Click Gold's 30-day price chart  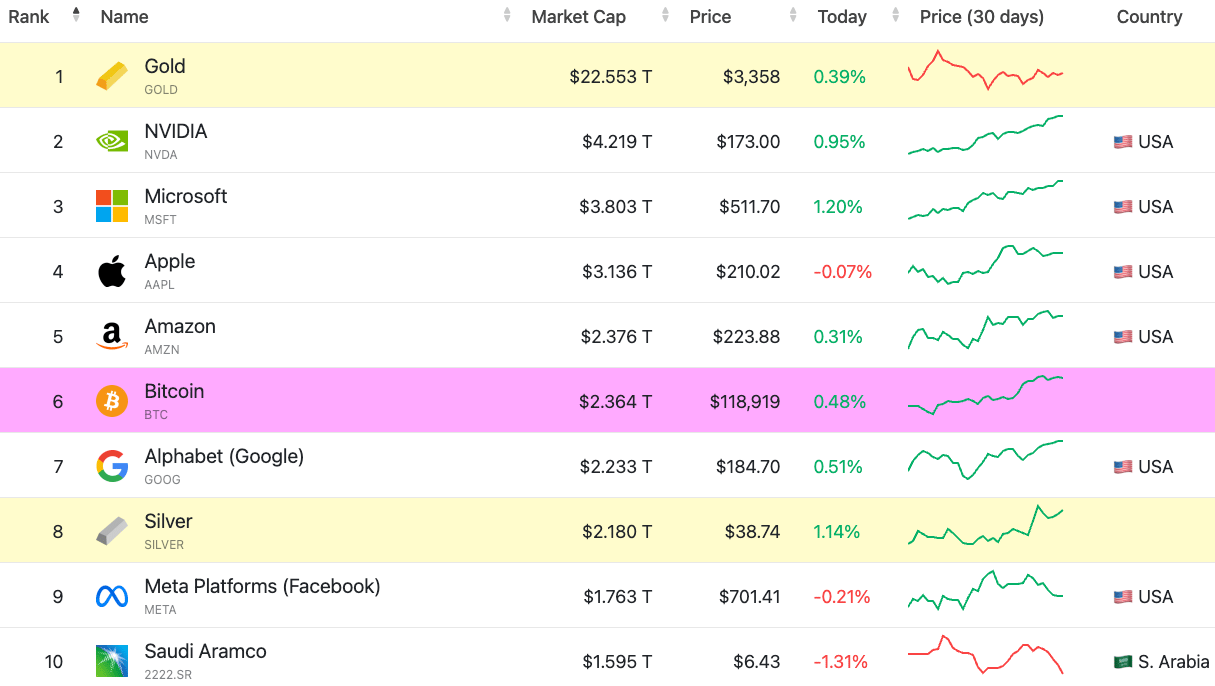[985, 70]
